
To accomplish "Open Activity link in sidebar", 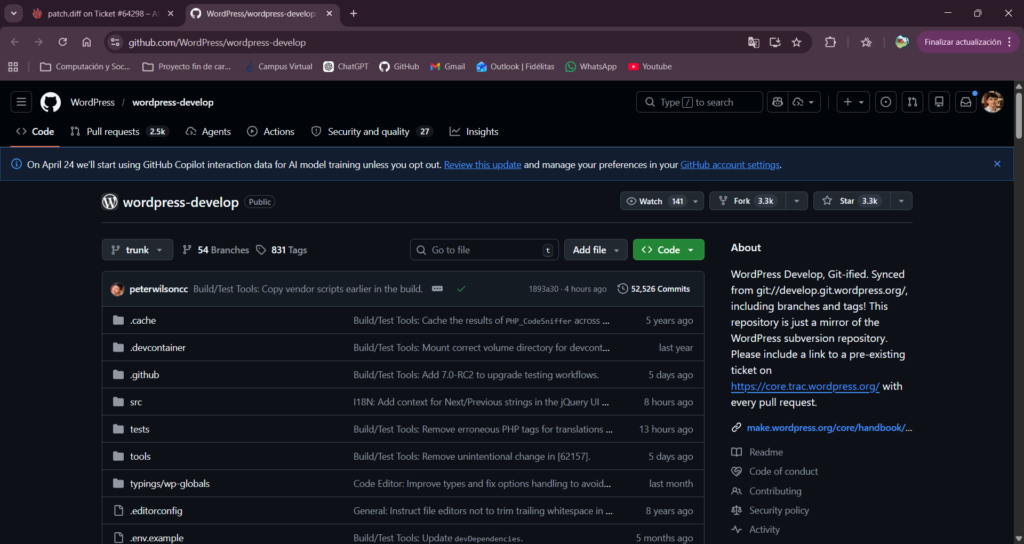I will [764, 530].
